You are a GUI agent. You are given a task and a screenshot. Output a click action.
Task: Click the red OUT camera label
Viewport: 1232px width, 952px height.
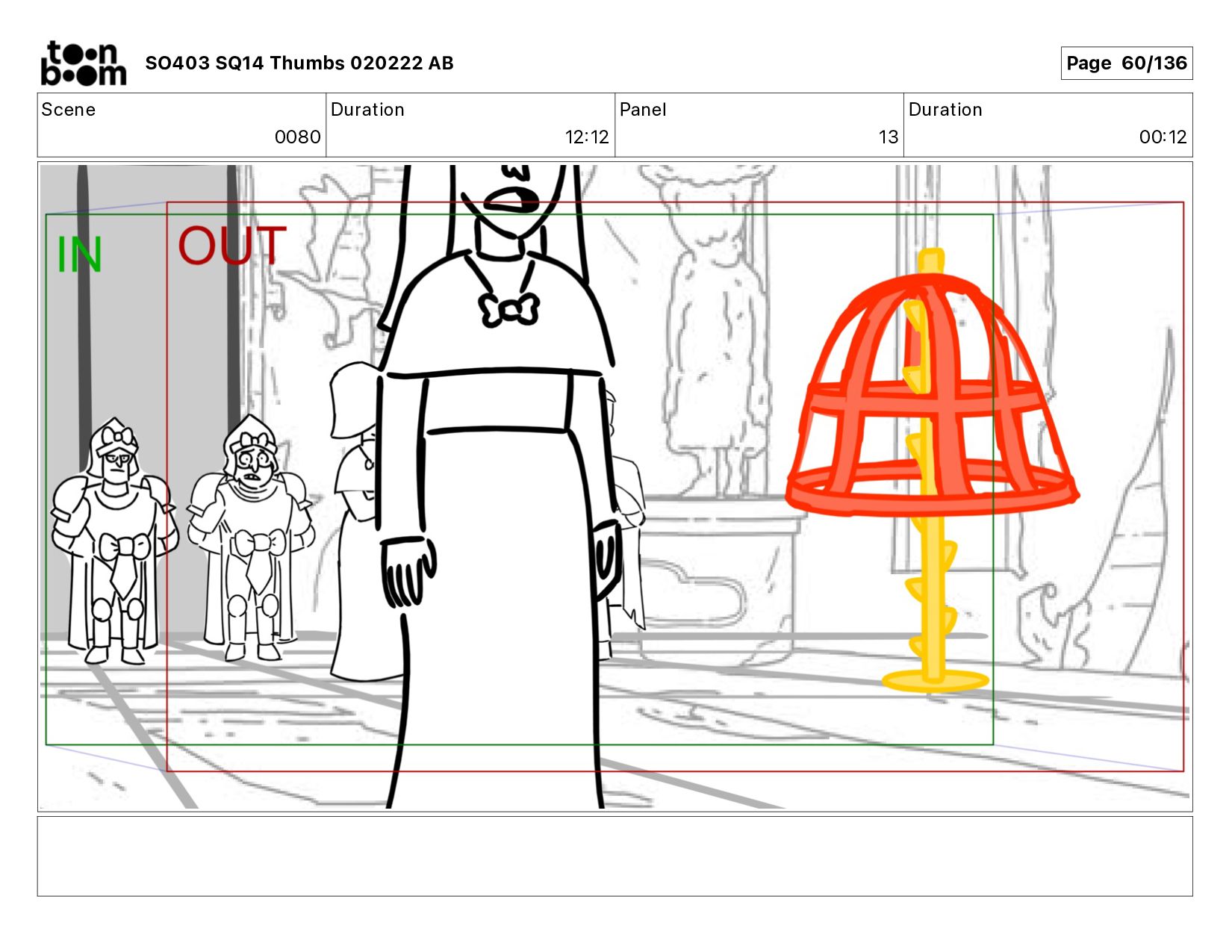(x=232, y=246)
